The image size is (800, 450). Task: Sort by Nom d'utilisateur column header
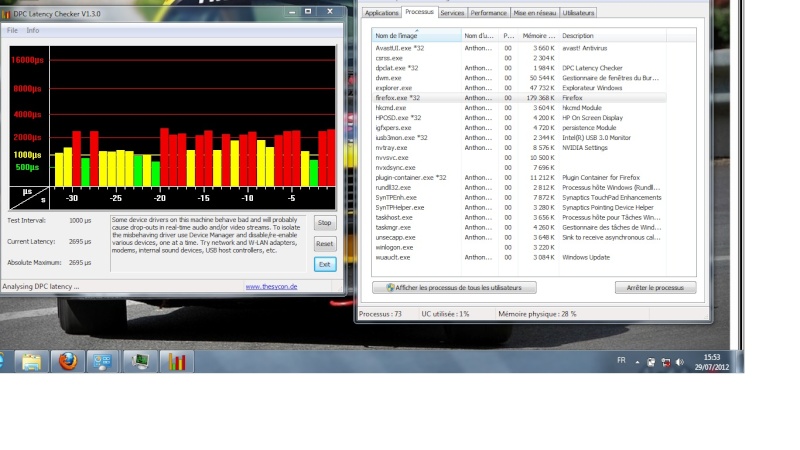point(480,36)
